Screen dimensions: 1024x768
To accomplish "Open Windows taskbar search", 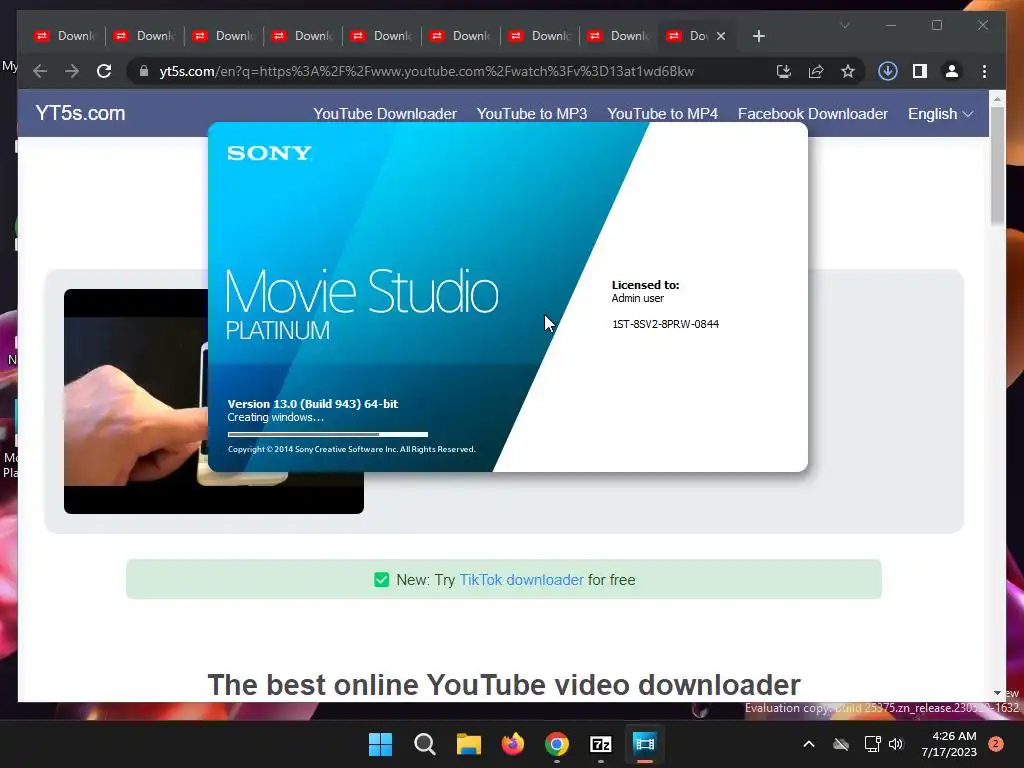I will 424,744.
